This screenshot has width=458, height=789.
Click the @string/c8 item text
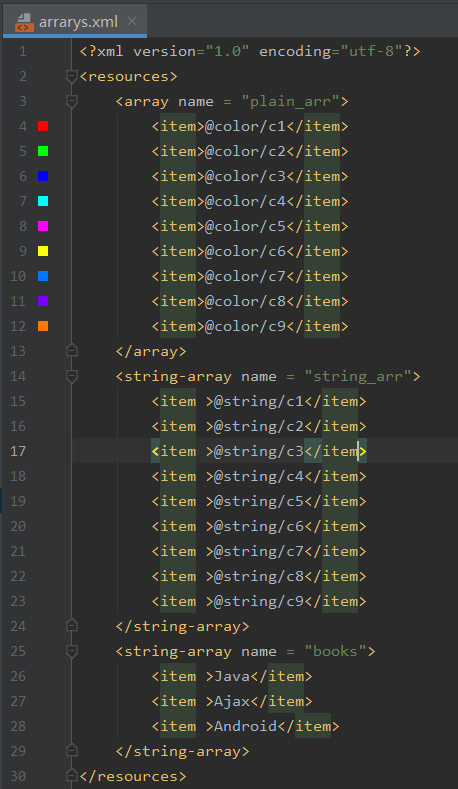(259, 576)
